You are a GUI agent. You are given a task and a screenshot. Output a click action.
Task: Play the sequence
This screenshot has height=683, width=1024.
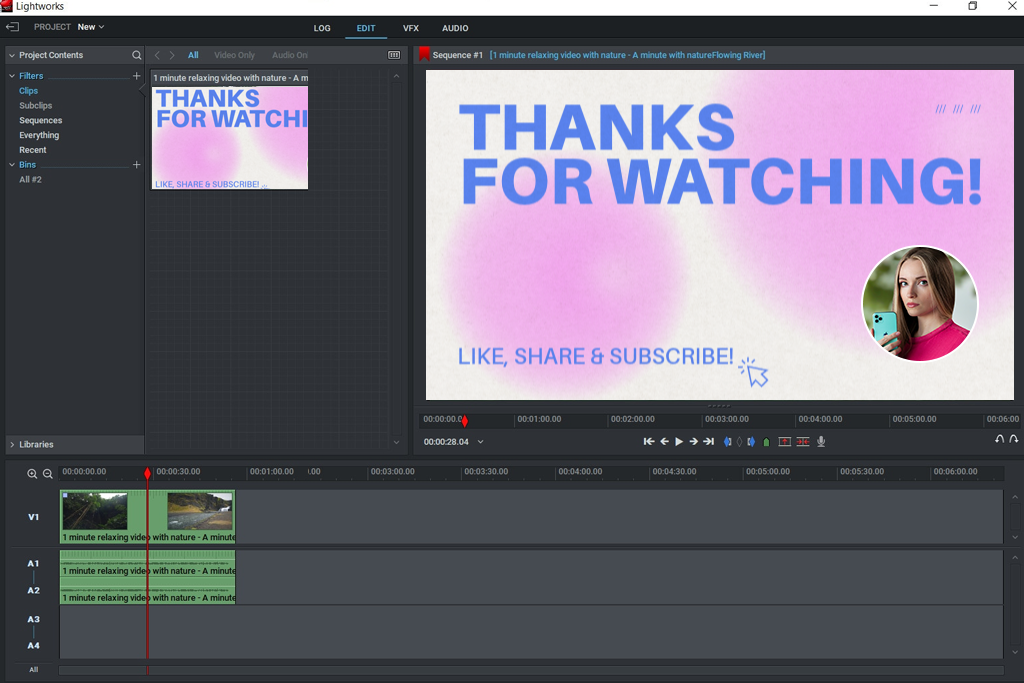coord(679,442)
